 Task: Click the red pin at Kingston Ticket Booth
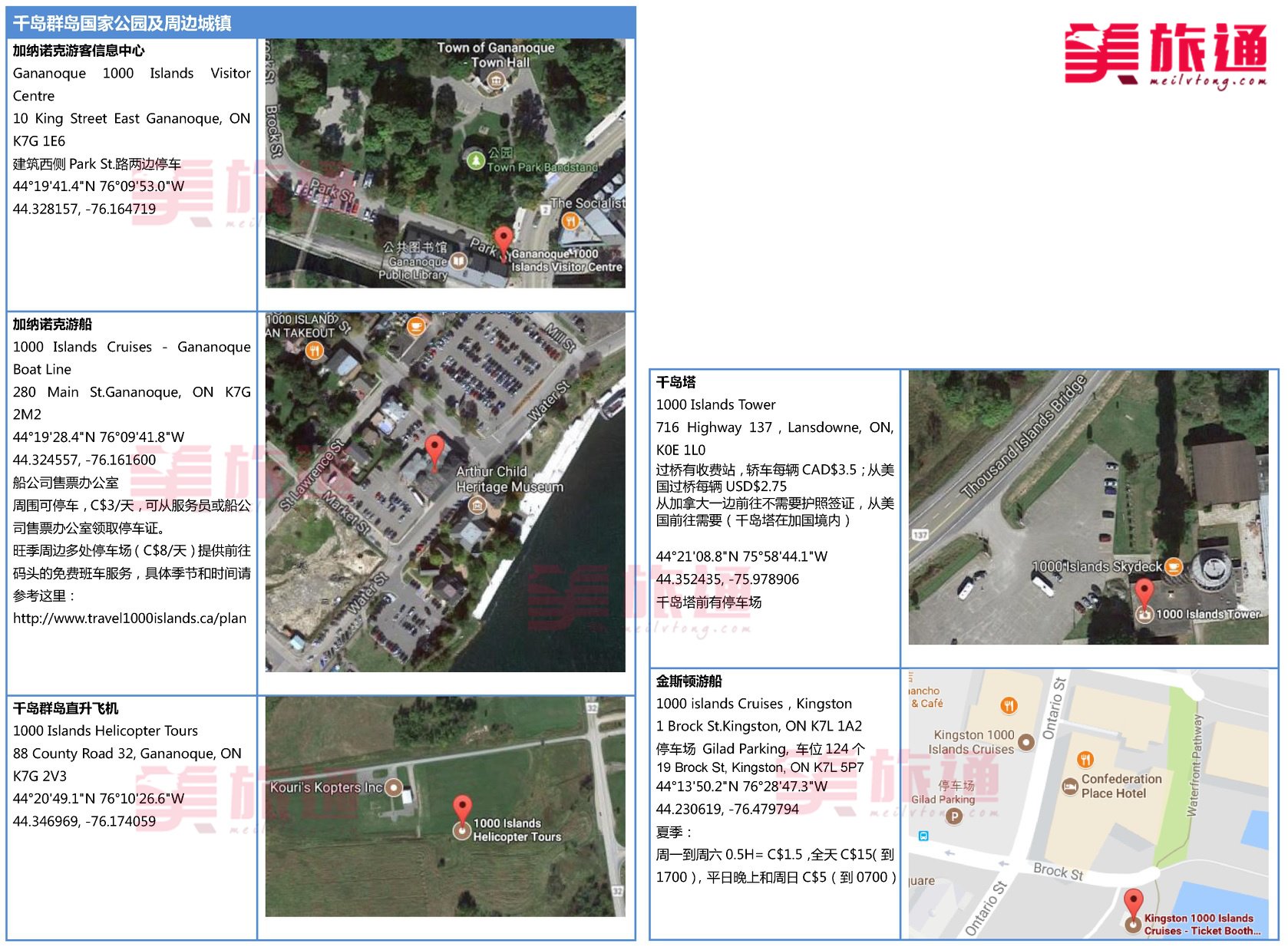pos(1133,902)
